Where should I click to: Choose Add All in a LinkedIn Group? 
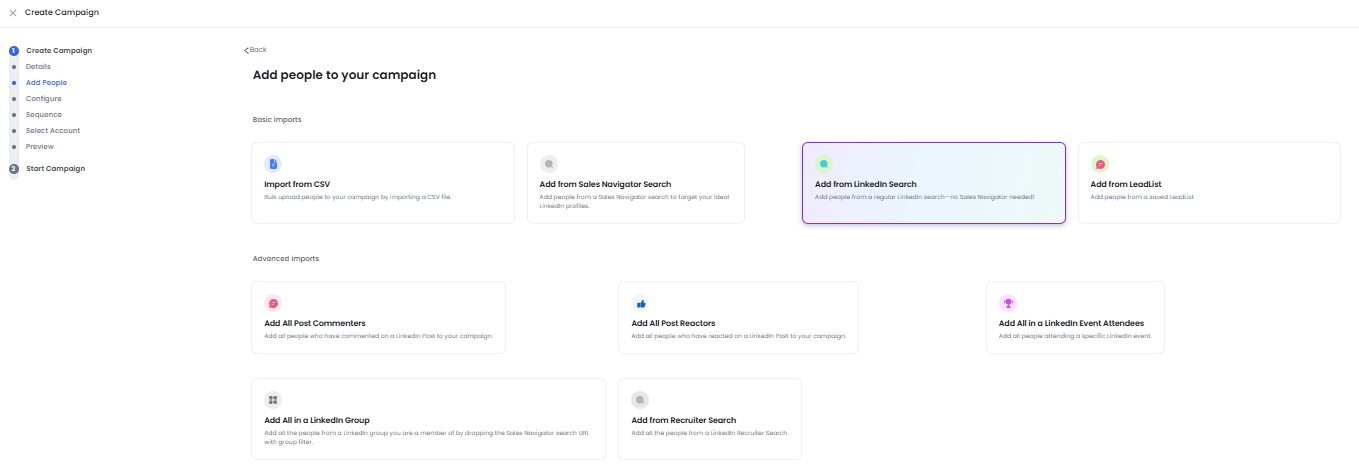tap(428, 418)
